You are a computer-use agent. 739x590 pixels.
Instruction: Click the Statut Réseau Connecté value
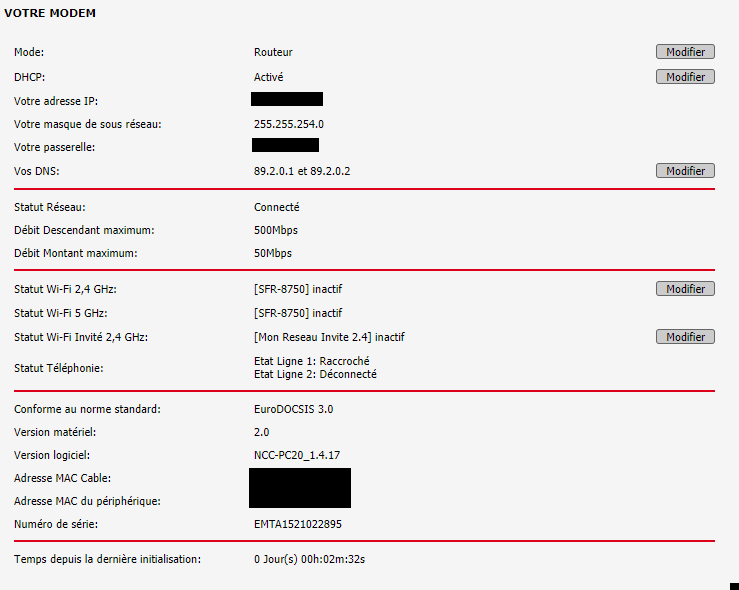[277, 207]
